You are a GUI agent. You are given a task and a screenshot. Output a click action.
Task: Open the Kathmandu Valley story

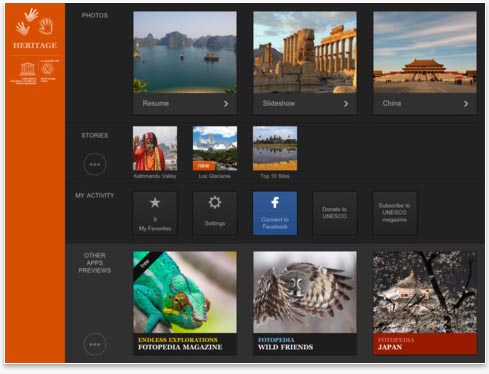click(155, 148)
